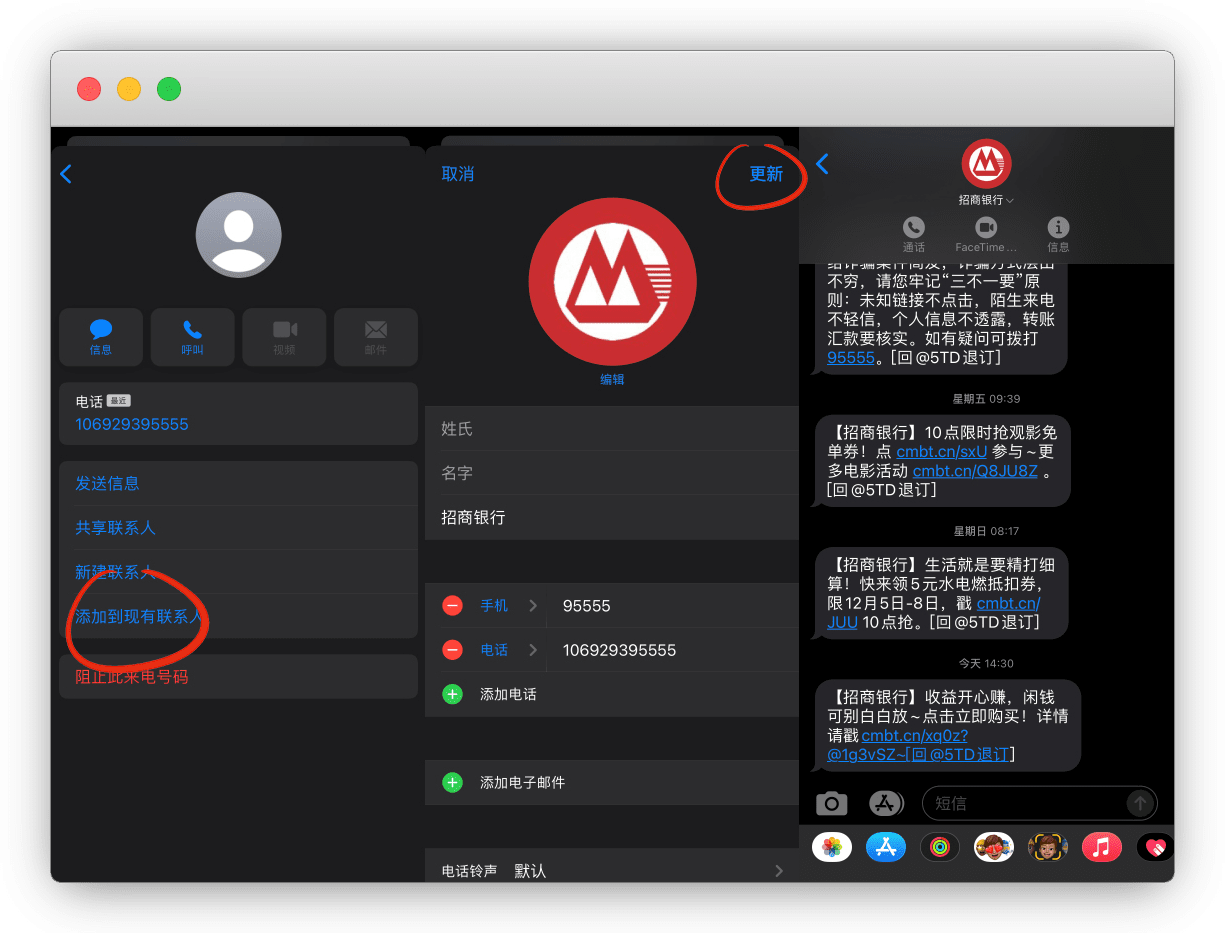
Task: Change the 电话 label type chevron
Action: coord(532,650)
